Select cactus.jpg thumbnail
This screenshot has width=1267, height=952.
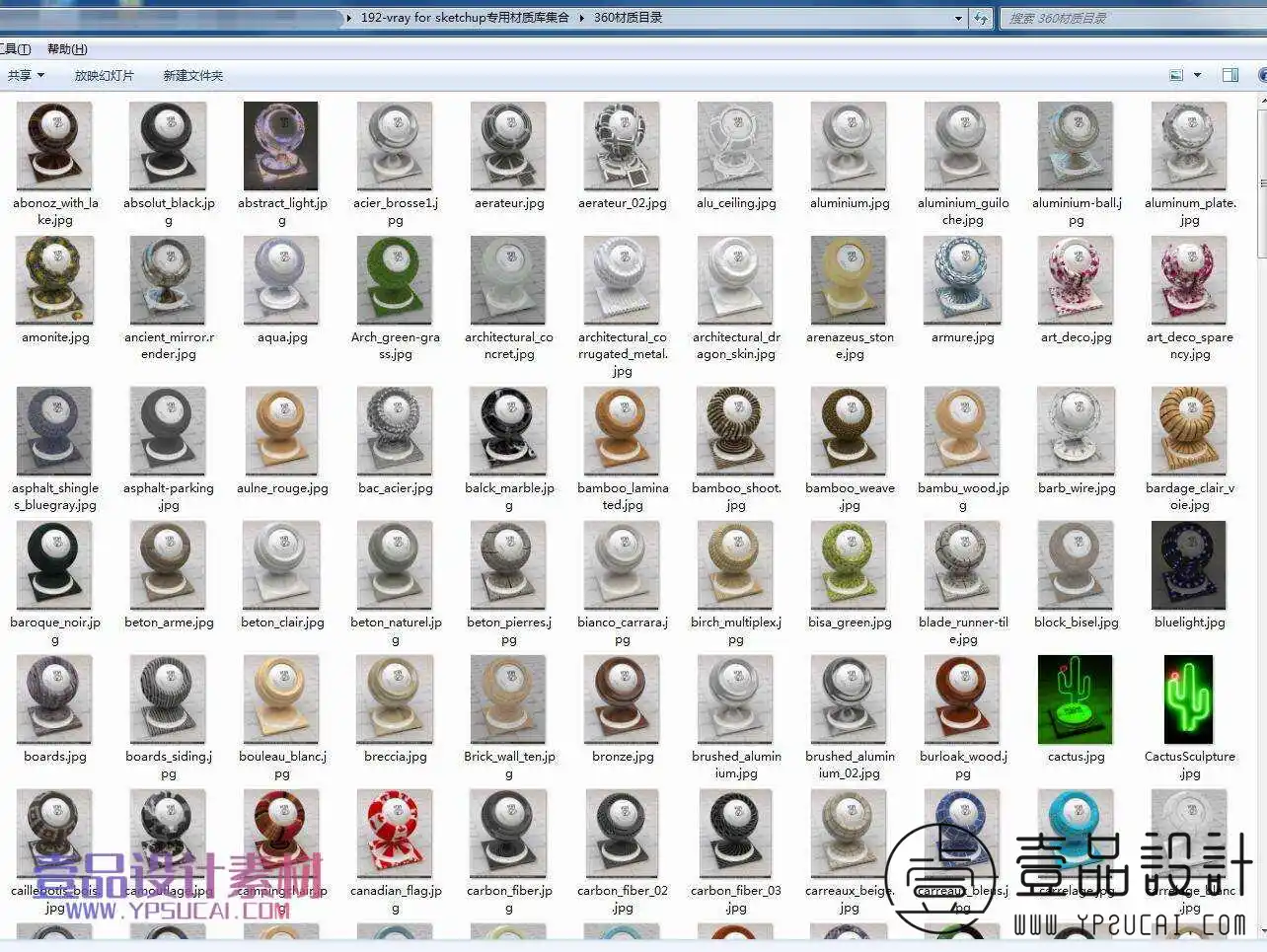[1076, 699]
